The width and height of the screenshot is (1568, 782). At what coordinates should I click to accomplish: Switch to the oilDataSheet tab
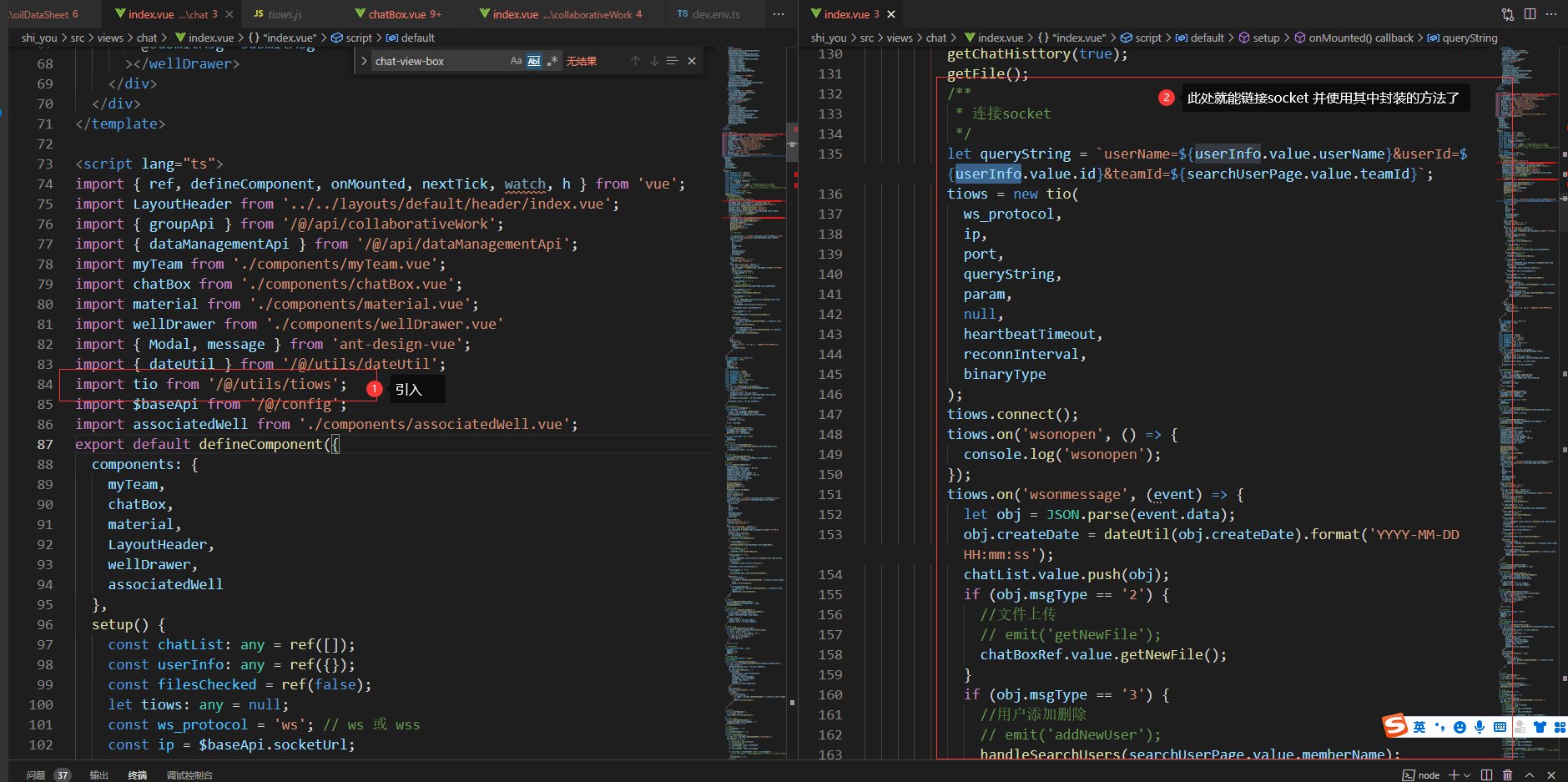tap(46, 14)
